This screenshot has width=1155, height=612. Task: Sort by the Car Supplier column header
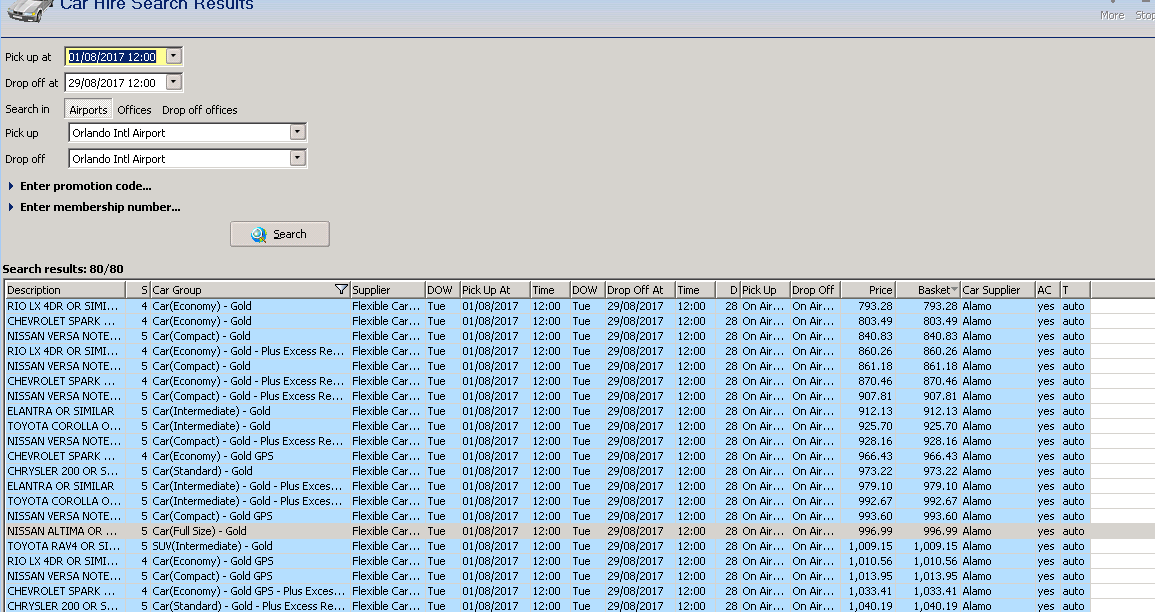pyautogui.click(x=997, y=289)
